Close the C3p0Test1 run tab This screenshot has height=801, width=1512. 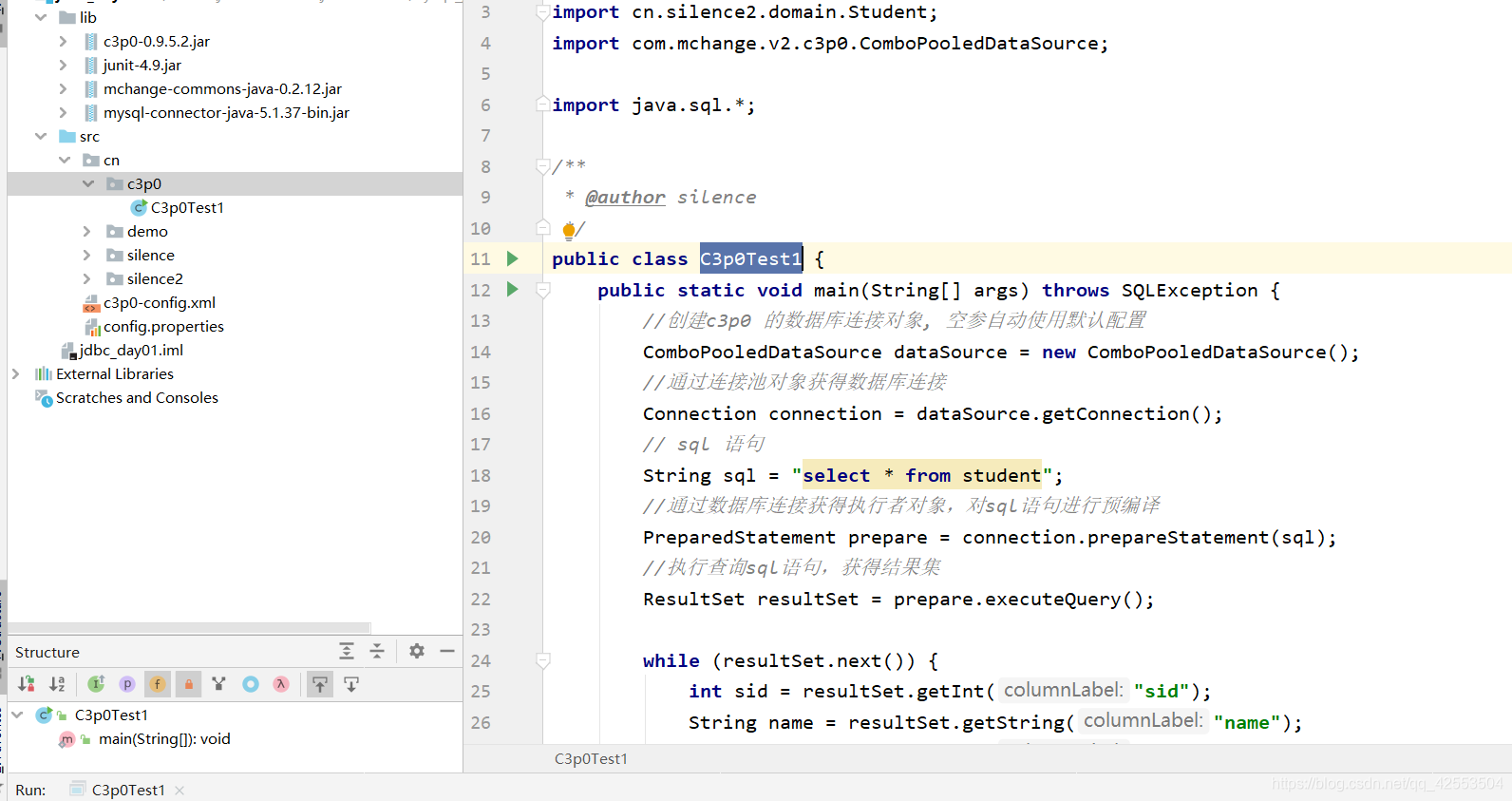click(180, 791)
